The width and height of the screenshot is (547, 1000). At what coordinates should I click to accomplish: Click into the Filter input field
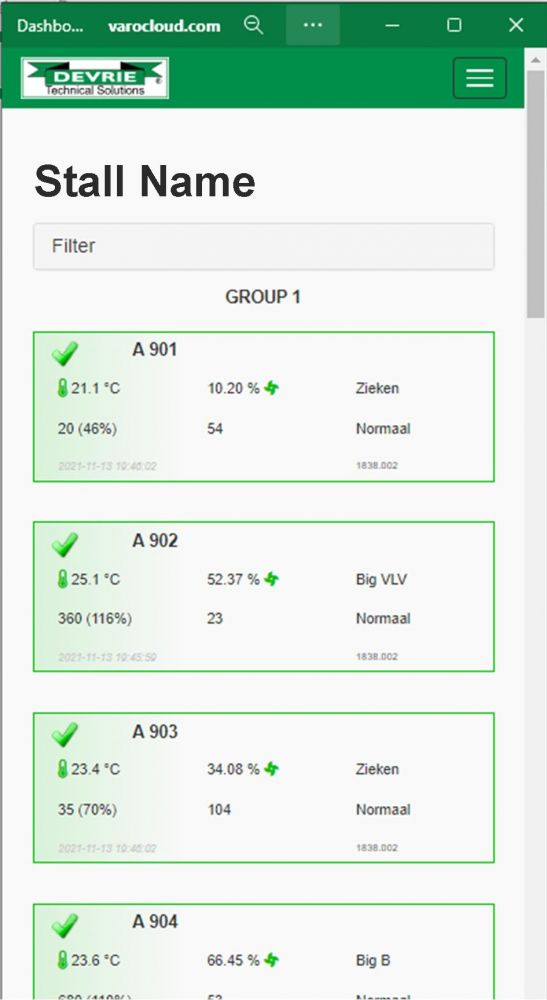pyautogui.click(x=263, y=246)
